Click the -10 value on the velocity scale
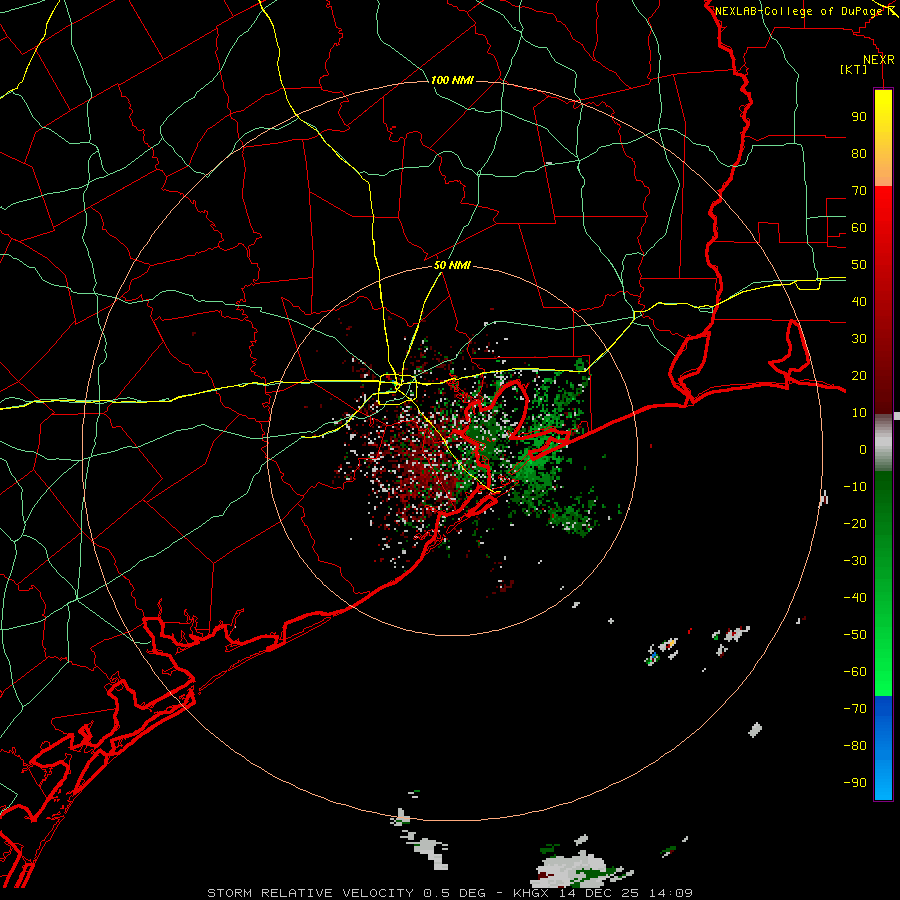Screen dimensions: 900x900 855,487
